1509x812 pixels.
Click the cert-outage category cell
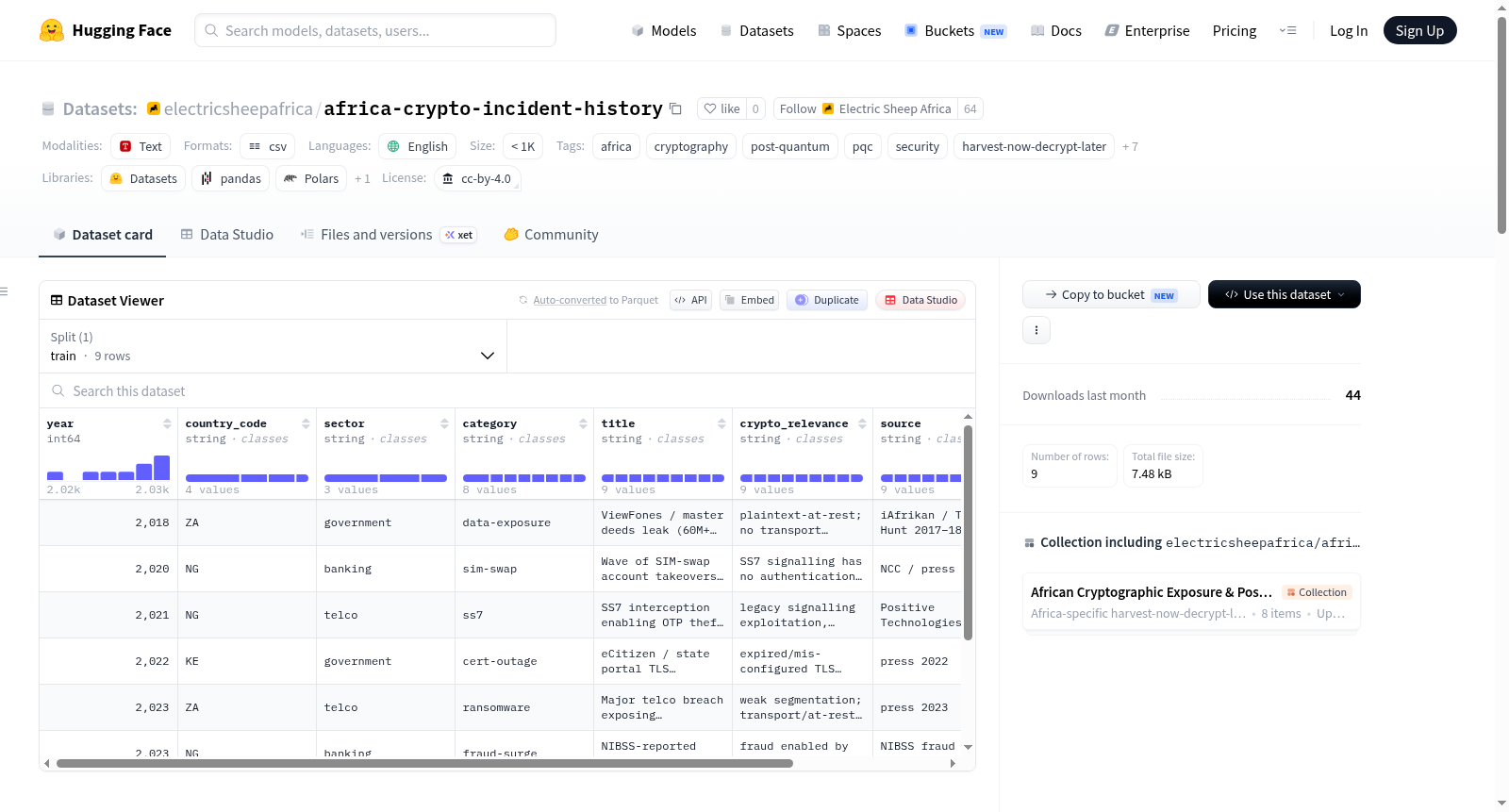click(524, 661)
